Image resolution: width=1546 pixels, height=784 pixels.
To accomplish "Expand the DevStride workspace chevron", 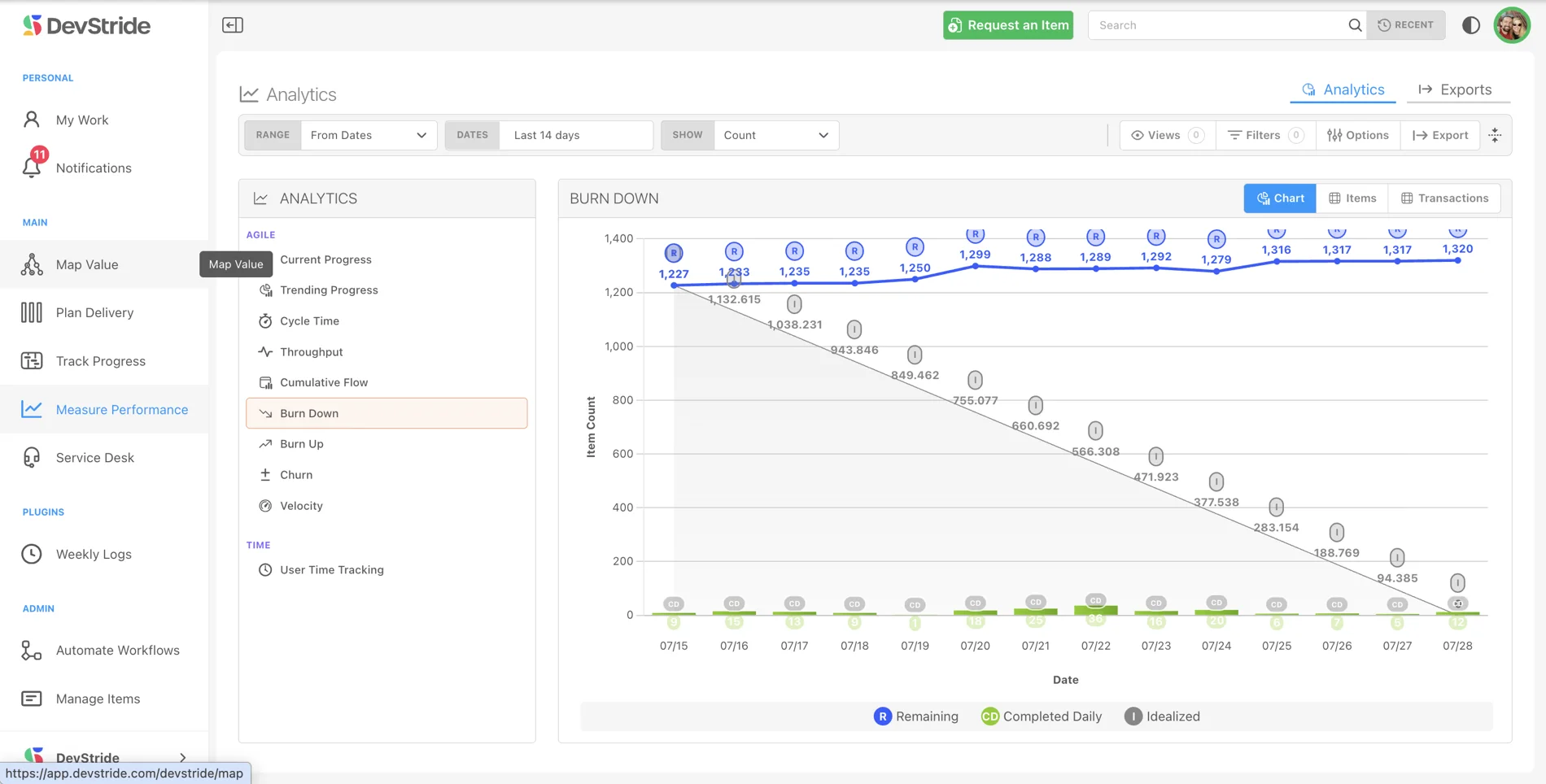I will (182, 758).
